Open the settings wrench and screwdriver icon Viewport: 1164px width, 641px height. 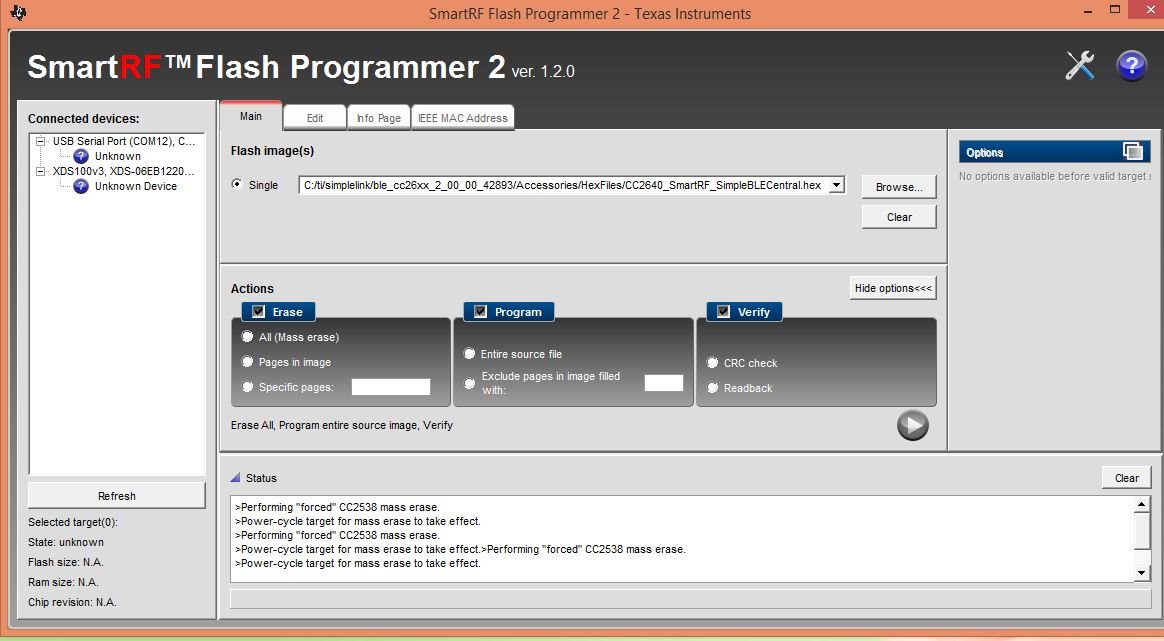coord(1080,66)
